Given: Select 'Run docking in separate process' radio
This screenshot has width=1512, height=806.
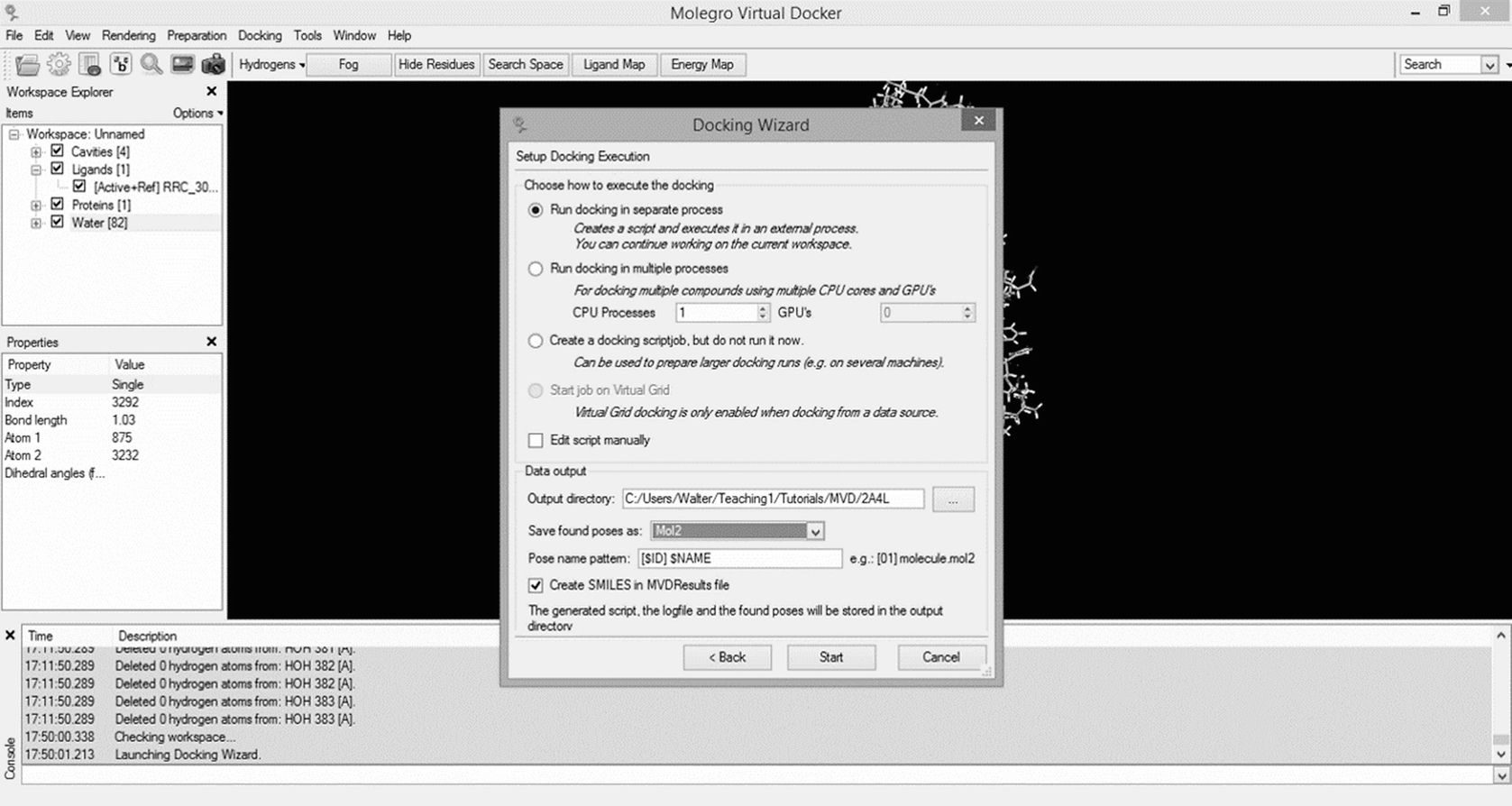Looking at the screenshot, I should pos(536,210).
